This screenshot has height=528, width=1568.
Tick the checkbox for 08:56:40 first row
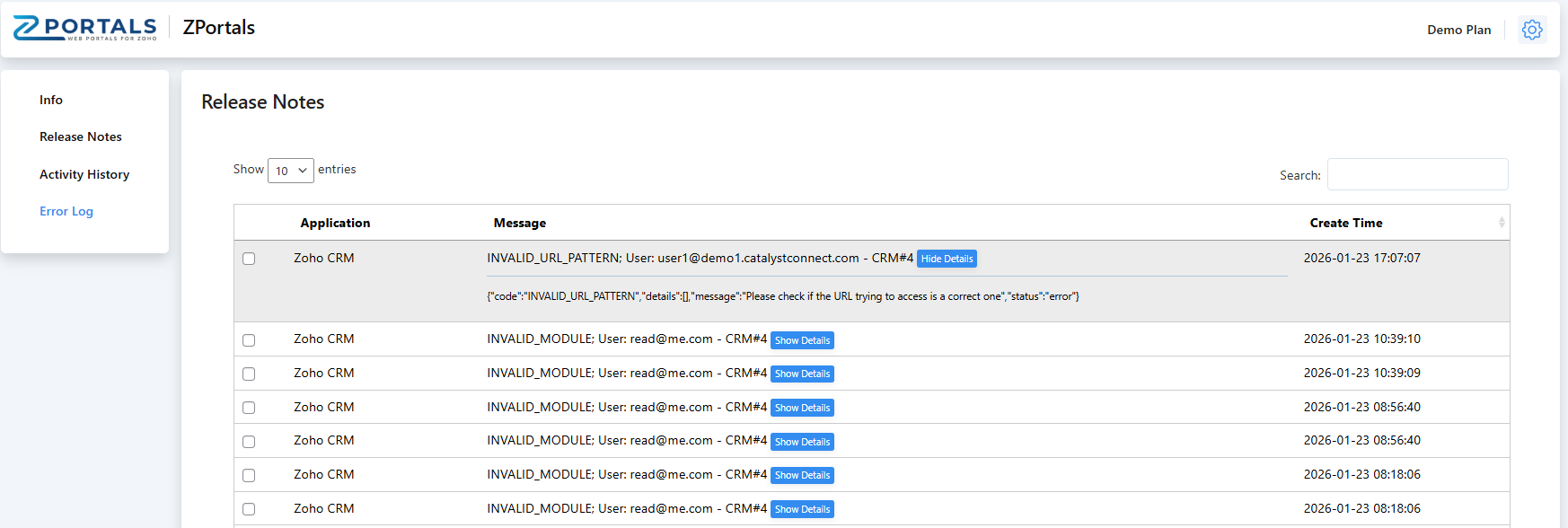(x=249, y=408)
